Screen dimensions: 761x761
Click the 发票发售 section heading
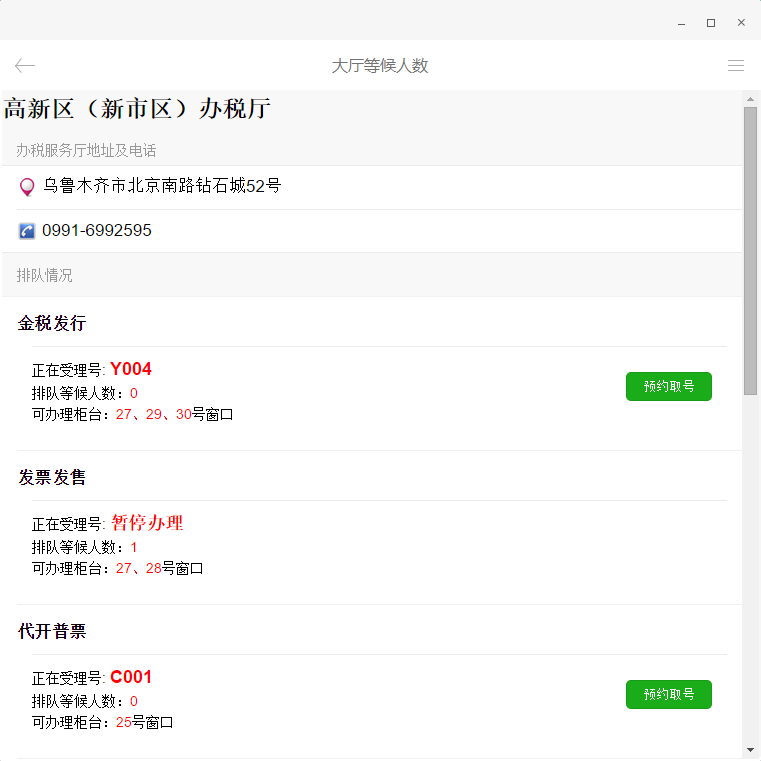52,477
